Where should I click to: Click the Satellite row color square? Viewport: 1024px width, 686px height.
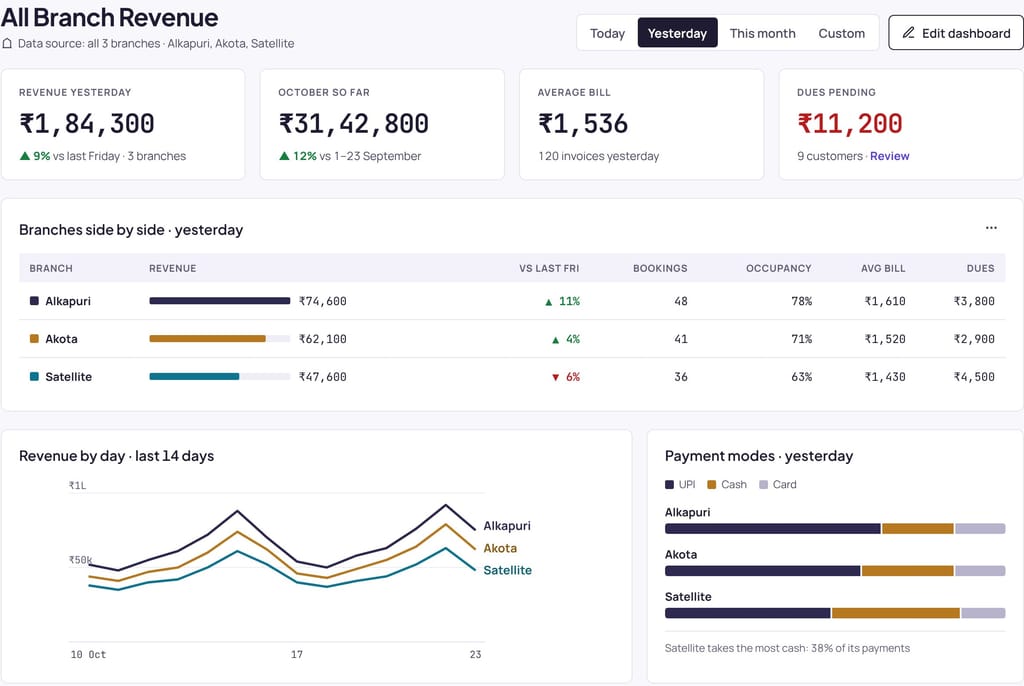point(34,377)
